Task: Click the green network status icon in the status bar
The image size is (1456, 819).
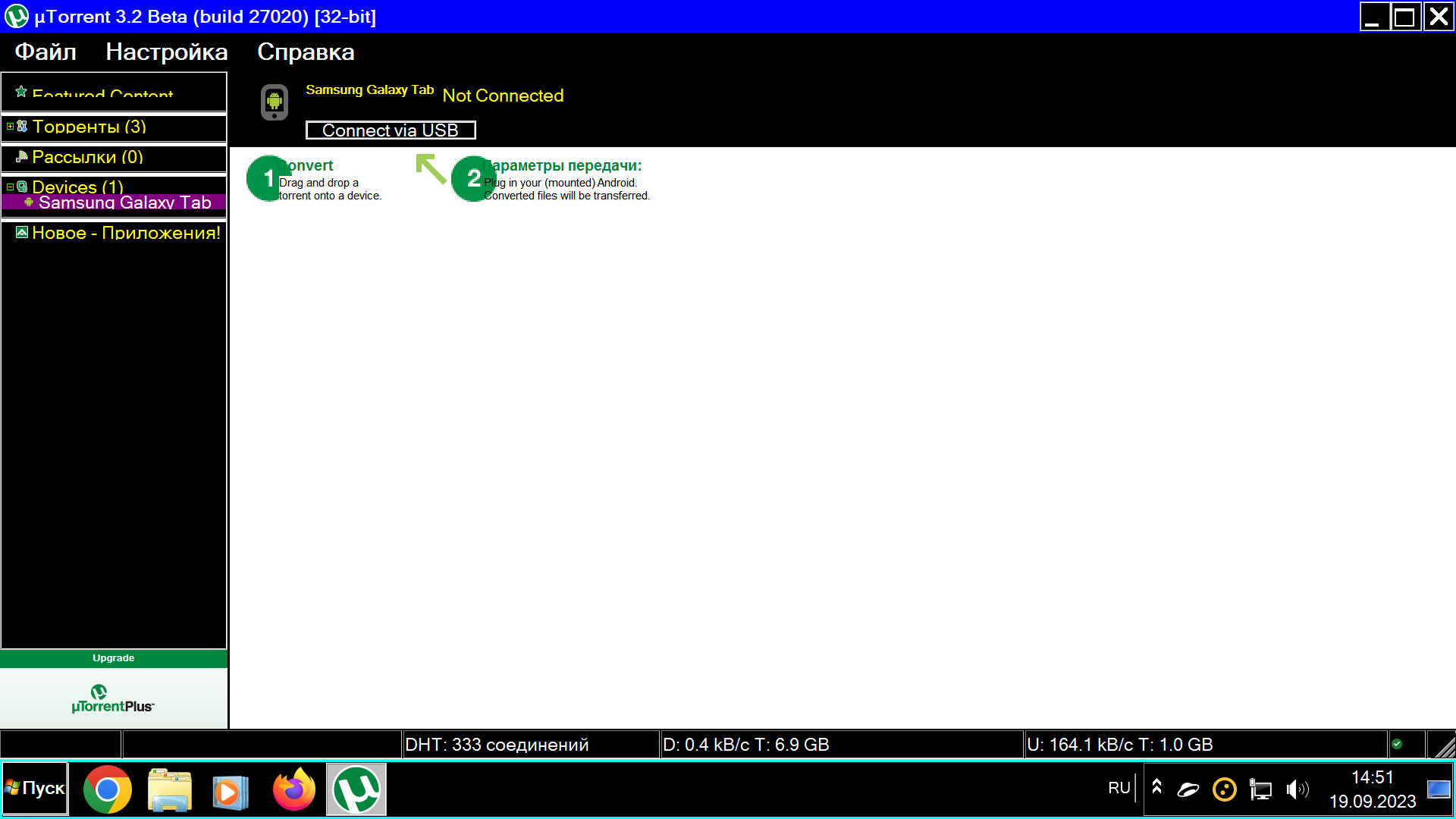Action: [1397, 745]
